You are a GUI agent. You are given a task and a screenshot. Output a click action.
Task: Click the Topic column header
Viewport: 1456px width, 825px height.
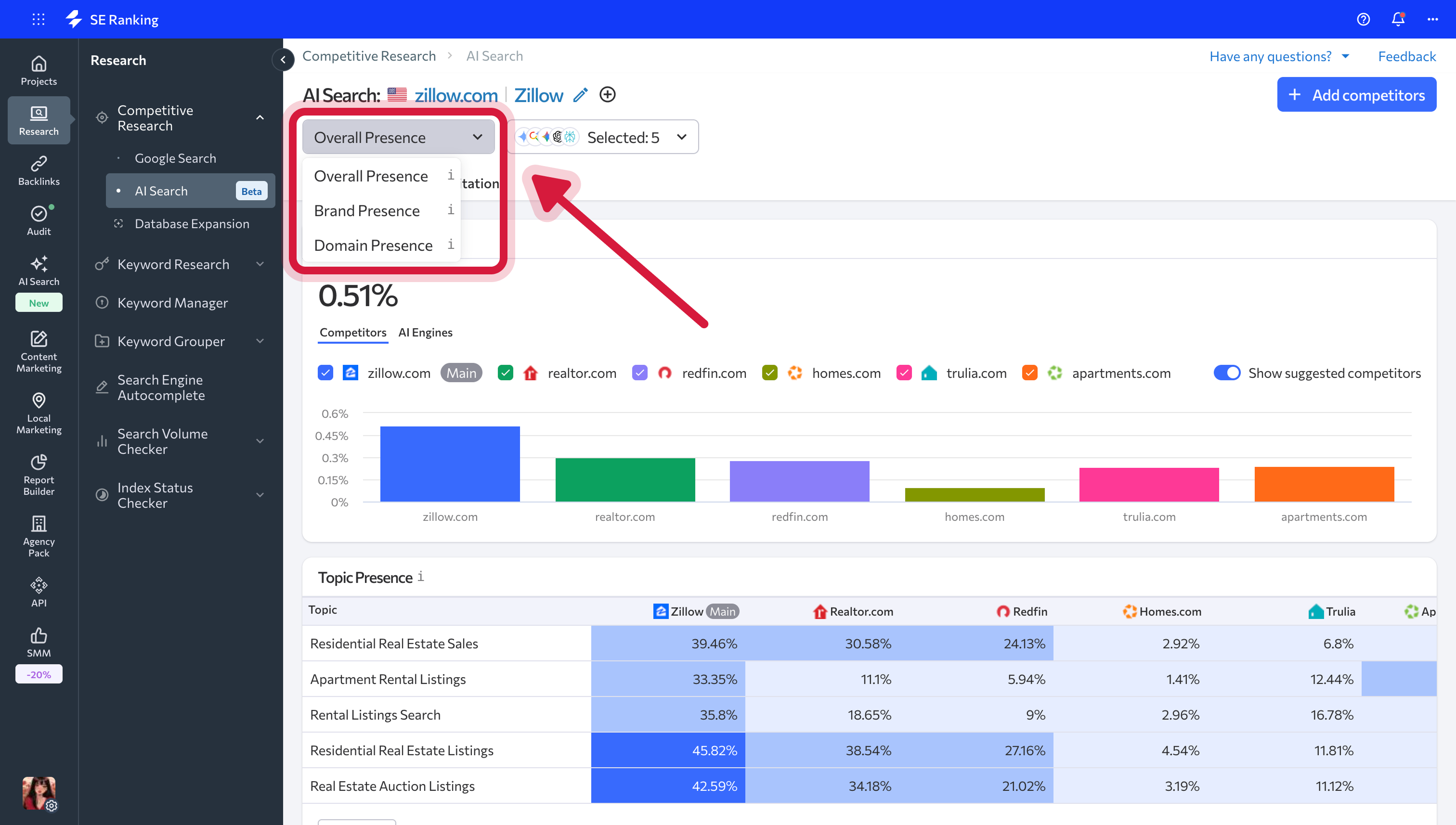pyautogui.click(x=323, y=610)
